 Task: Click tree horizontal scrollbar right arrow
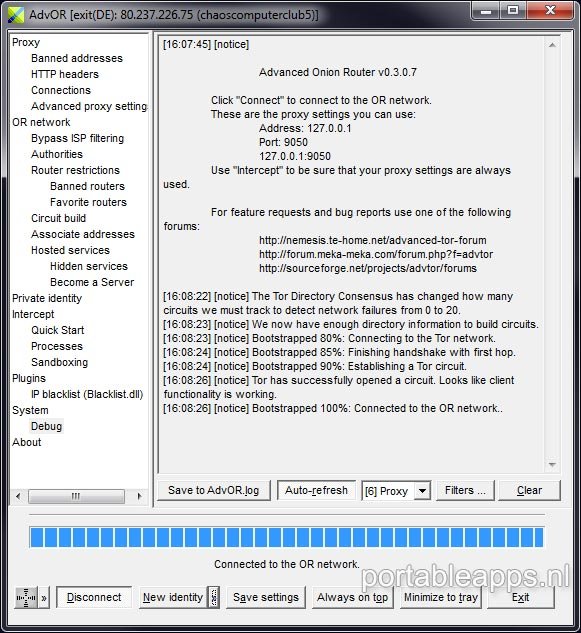point(140,496)
